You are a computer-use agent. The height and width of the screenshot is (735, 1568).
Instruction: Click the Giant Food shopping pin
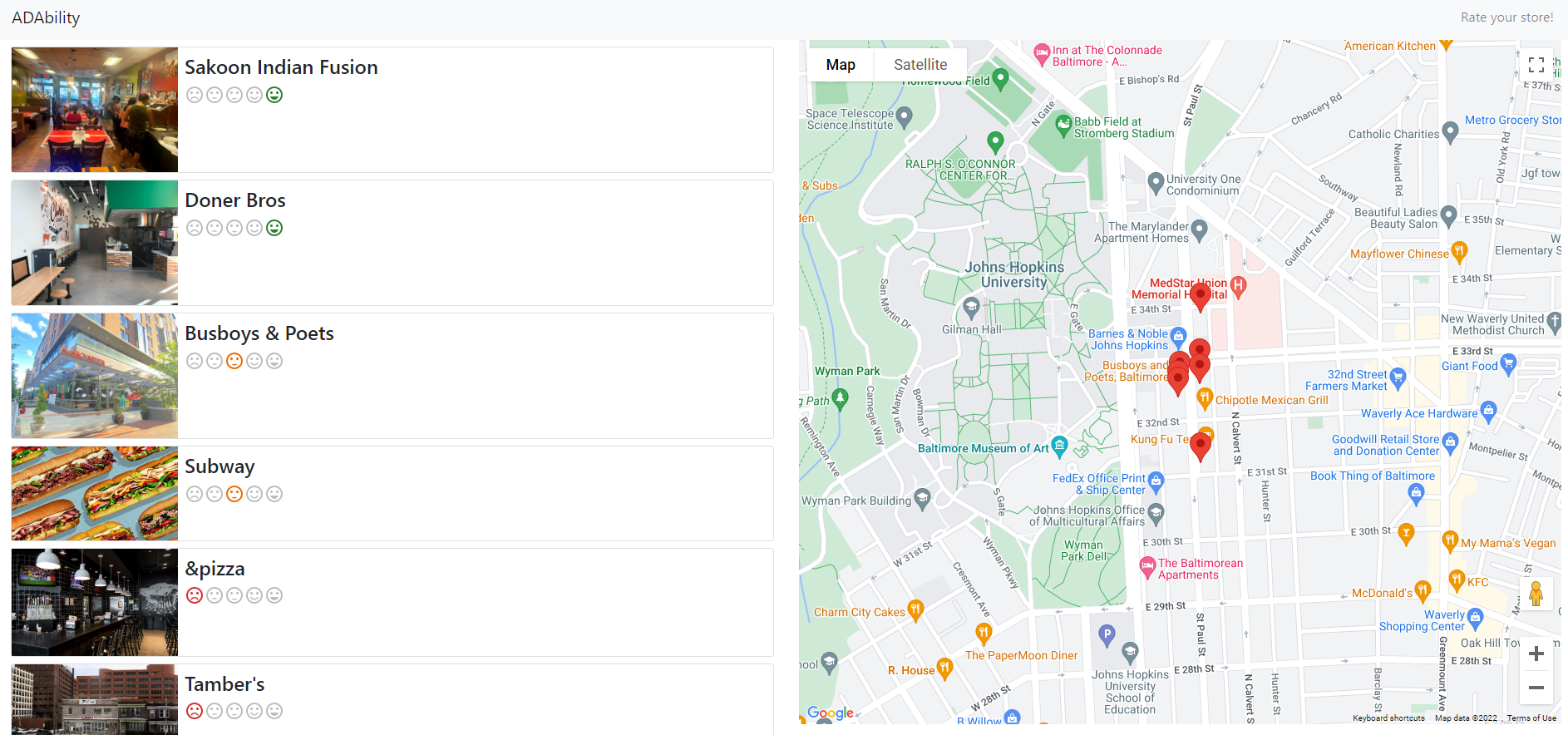1508,364
